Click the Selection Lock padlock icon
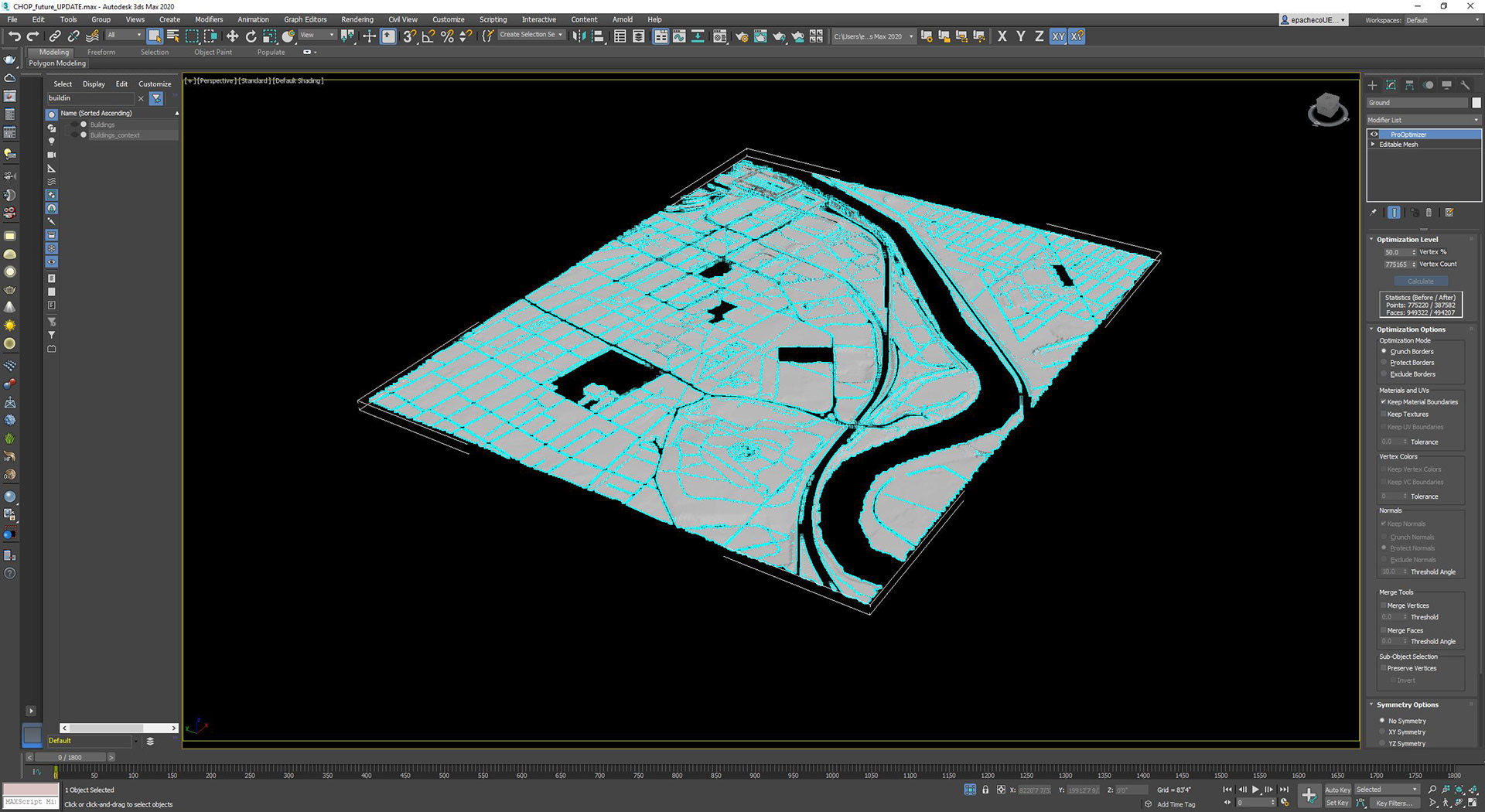 pos(985,790)
